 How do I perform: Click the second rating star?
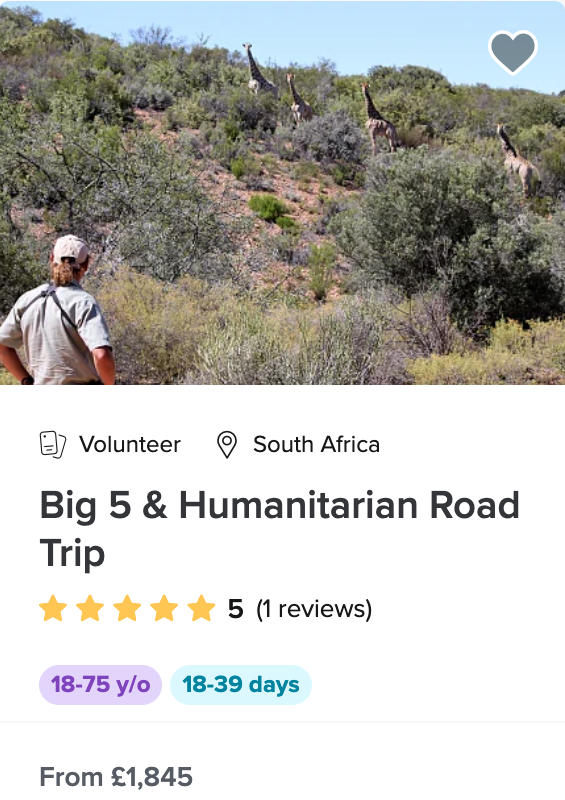pyautogui.click(x=90, y=608)
